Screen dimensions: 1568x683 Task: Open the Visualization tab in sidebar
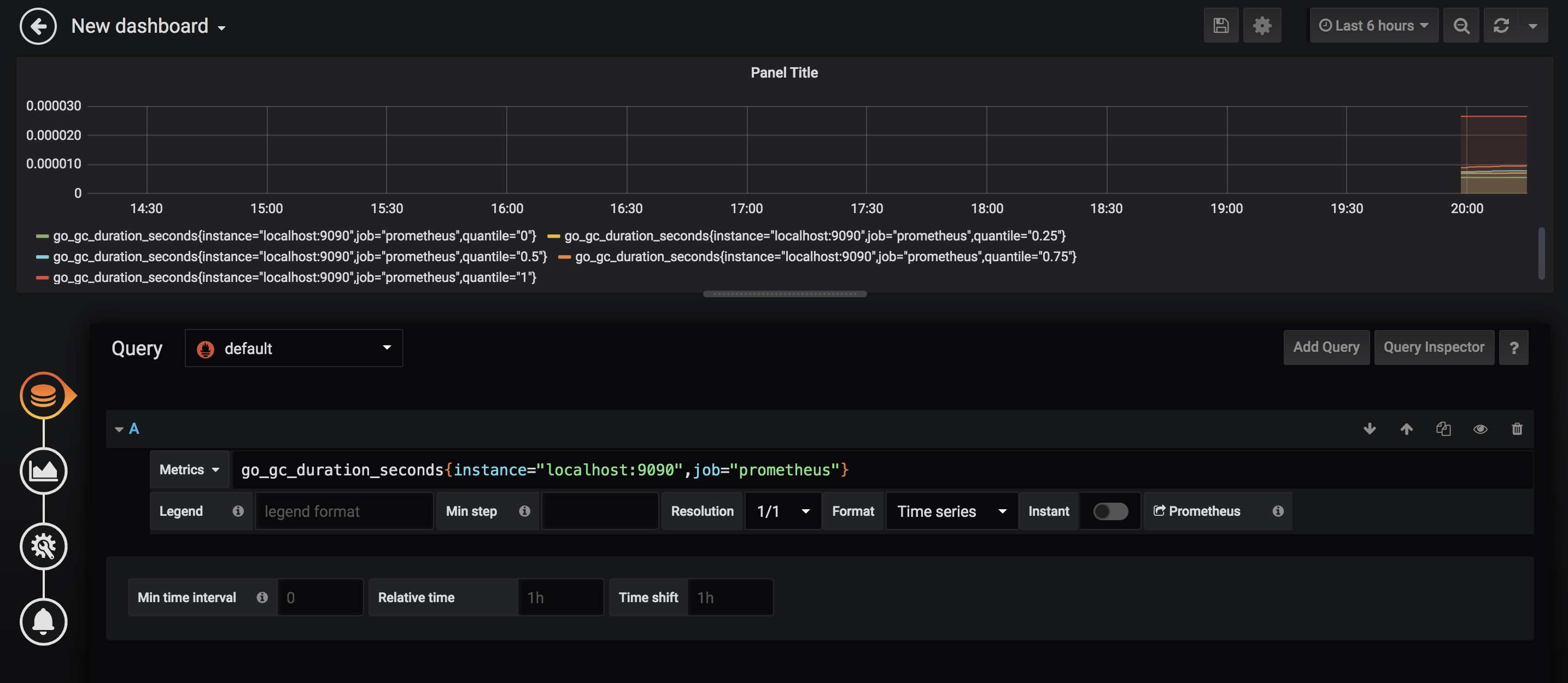pos(43,471)
